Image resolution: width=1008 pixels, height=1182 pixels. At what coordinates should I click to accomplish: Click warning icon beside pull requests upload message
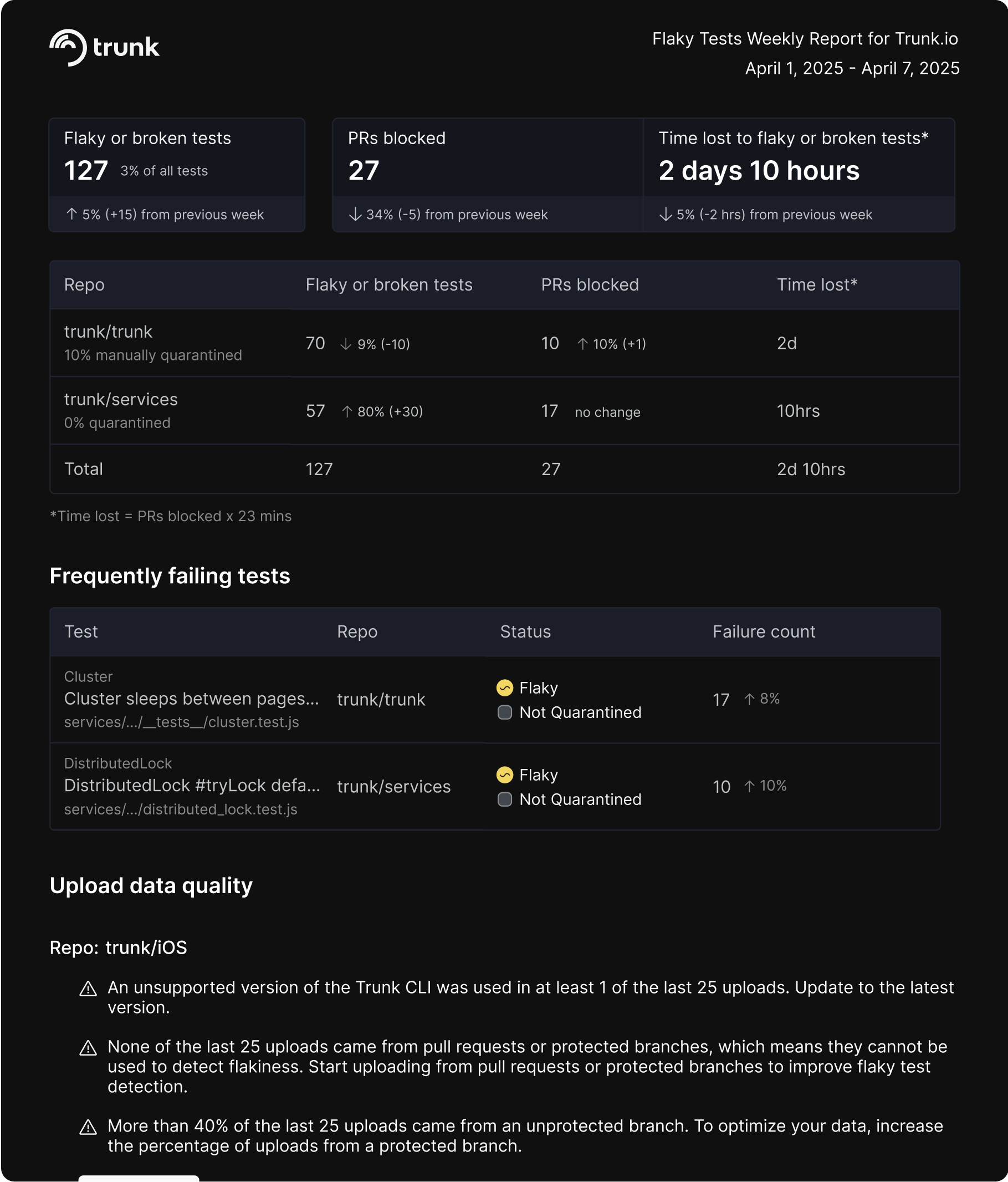pos(88,1048)
